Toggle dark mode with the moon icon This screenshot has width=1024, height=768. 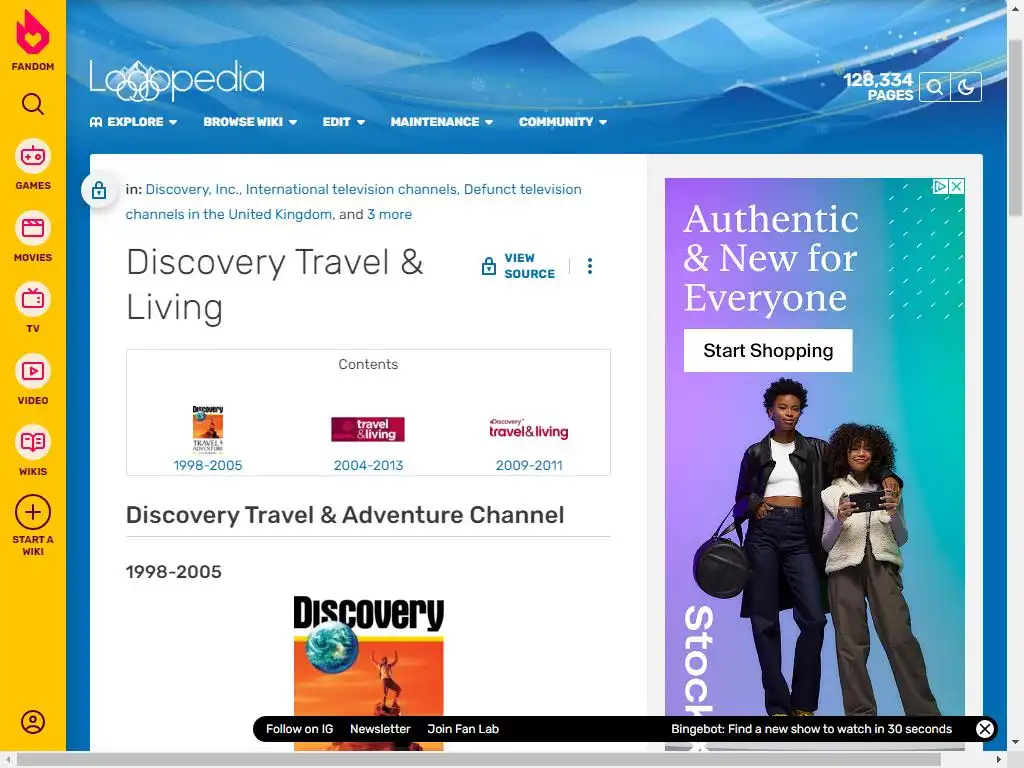click(x=966, y=87)
